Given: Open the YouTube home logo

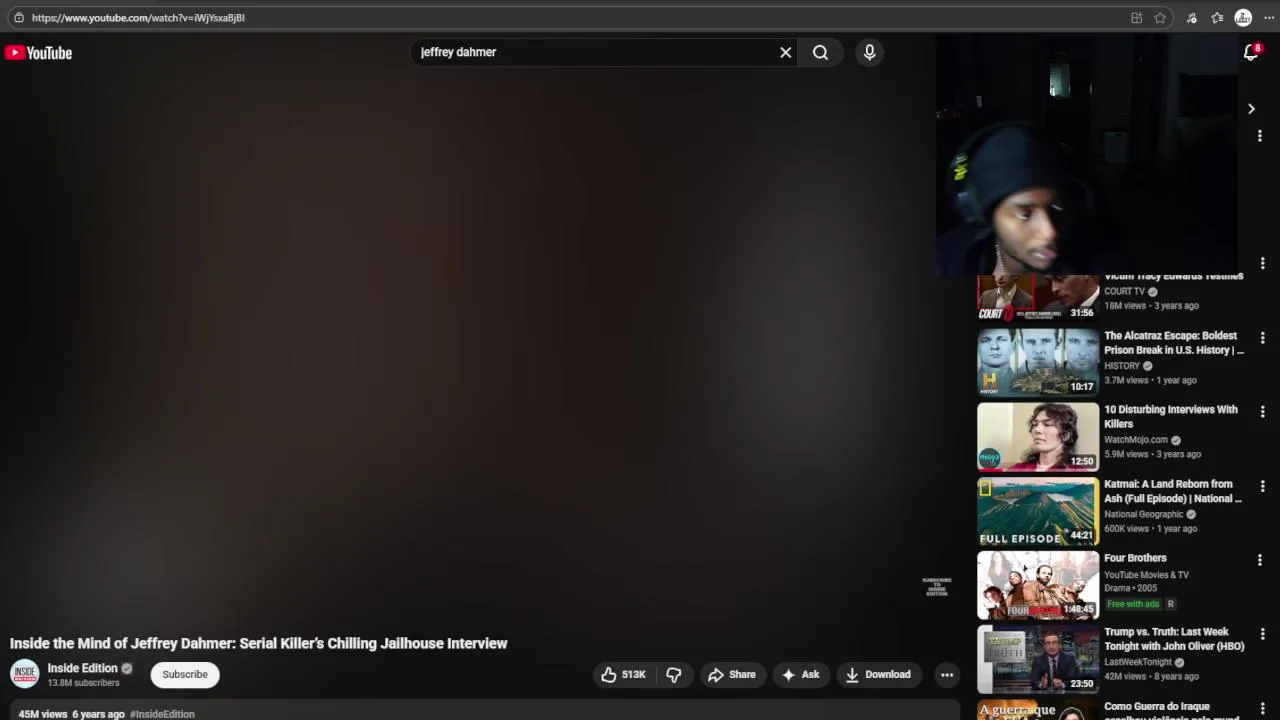Looking at the screenshot, I should [38, 53].
